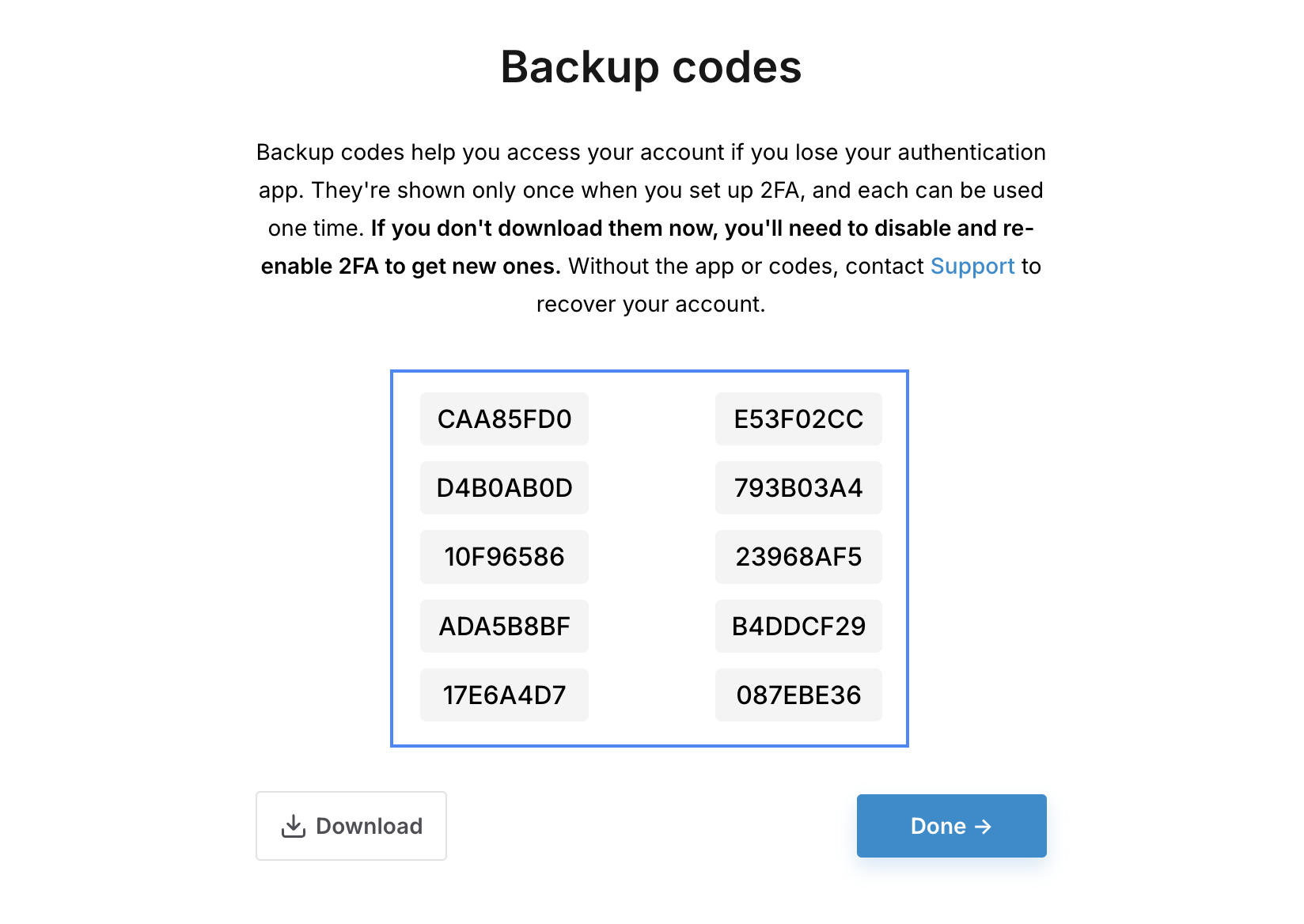Image resolution: width=1304 pixels, height=924 pixels.
Task: Click on the 087EBE36 code
Action: 798,695
